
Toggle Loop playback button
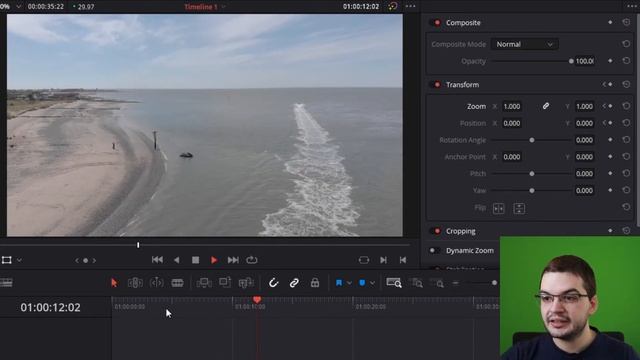coord(252,260)
